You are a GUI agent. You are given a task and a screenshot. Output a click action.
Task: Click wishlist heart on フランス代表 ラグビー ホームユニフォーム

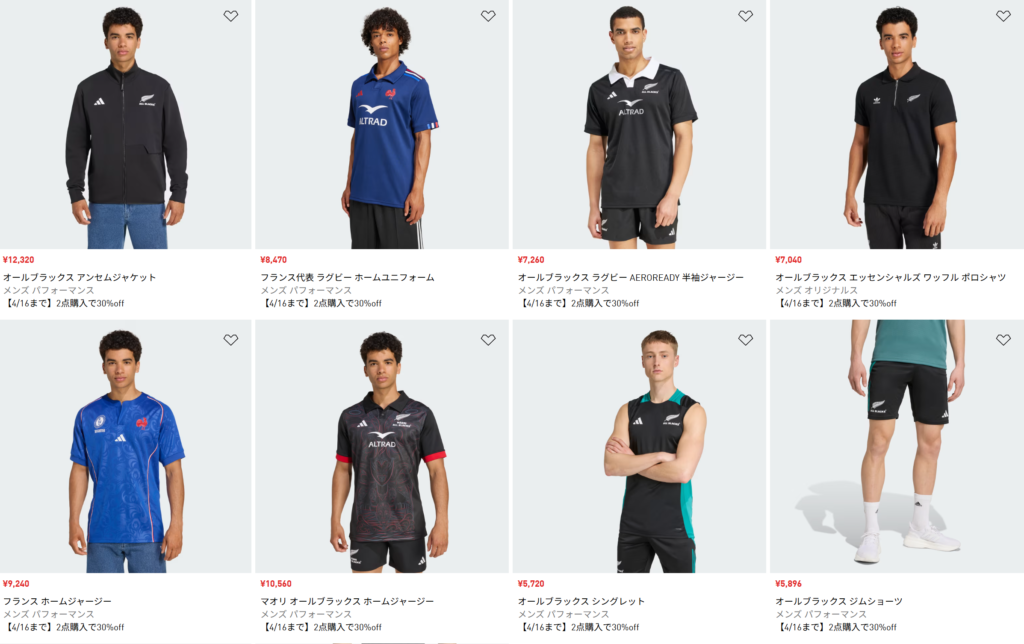pyautogui.click(x=488, y=16)
